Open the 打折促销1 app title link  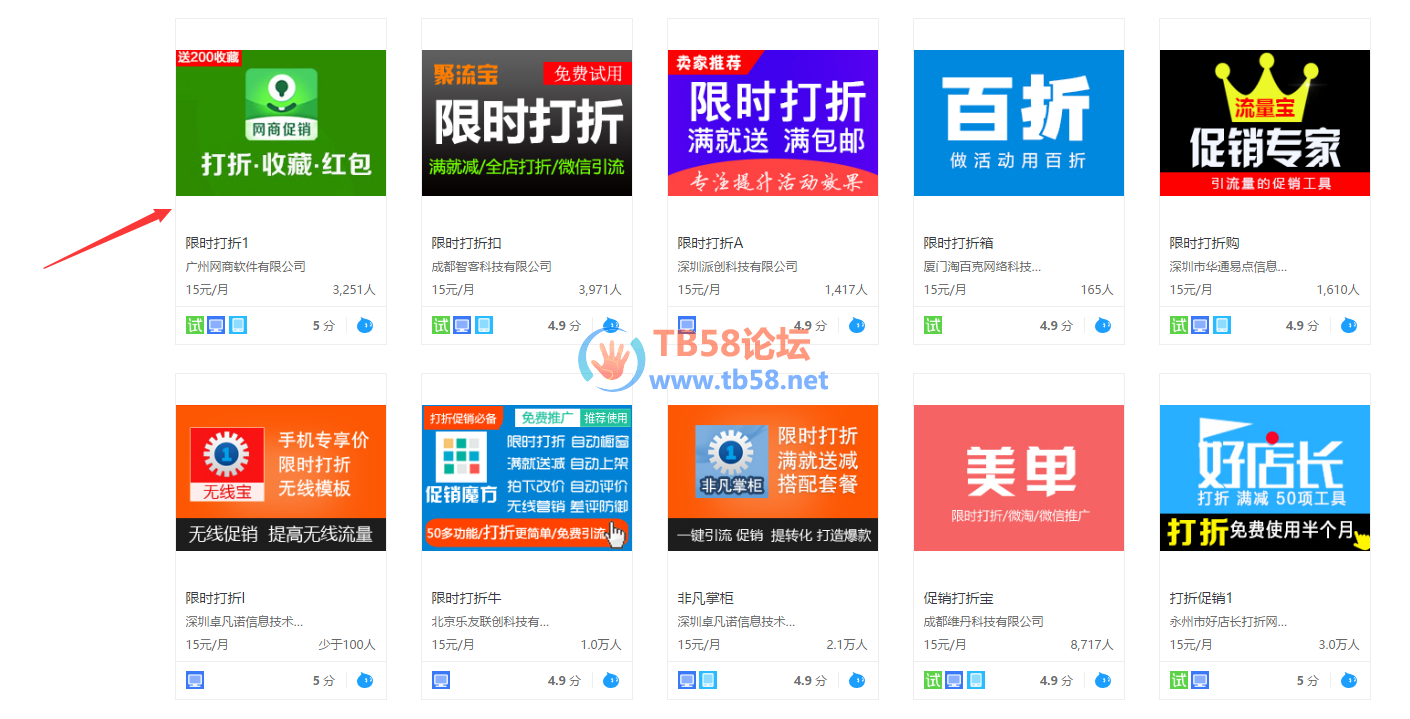point(1202,598)
